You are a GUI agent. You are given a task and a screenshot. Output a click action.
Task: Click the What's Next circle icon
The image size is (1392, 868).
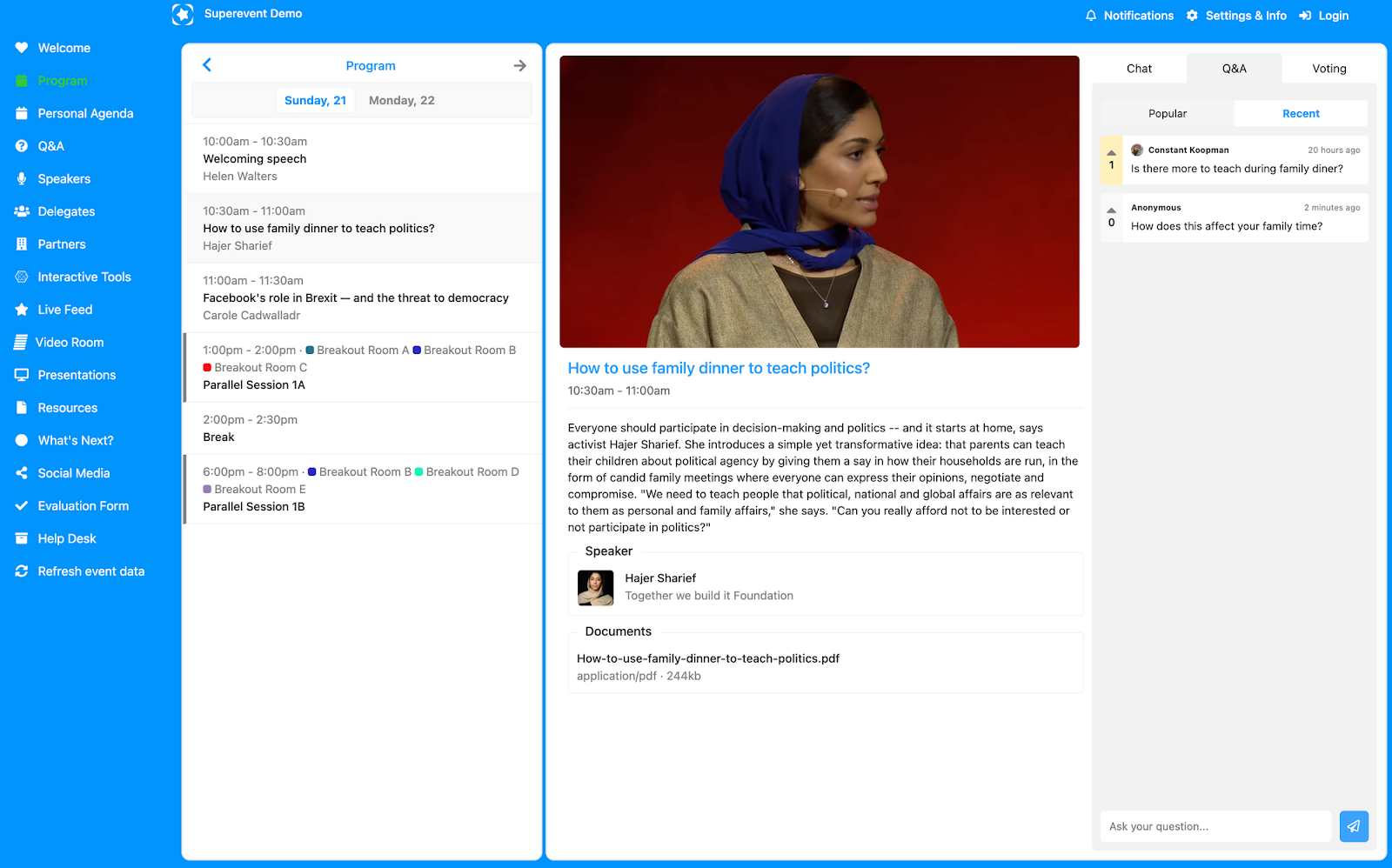[22, 440]
